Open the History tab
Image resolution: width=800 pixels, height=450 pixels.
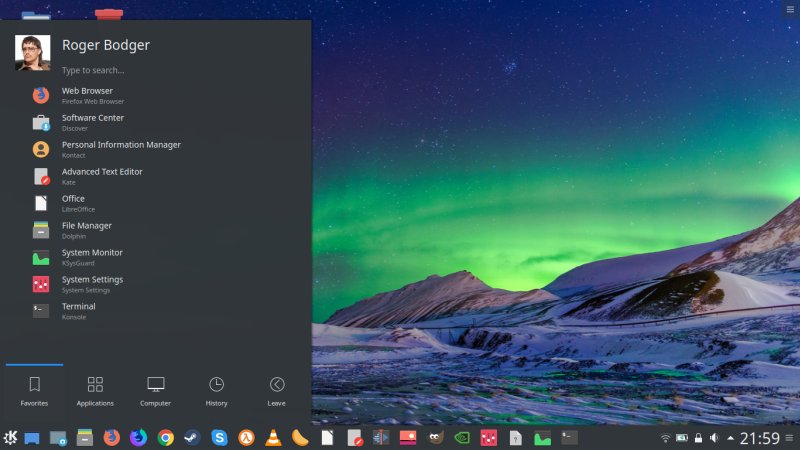pos(216,391)
